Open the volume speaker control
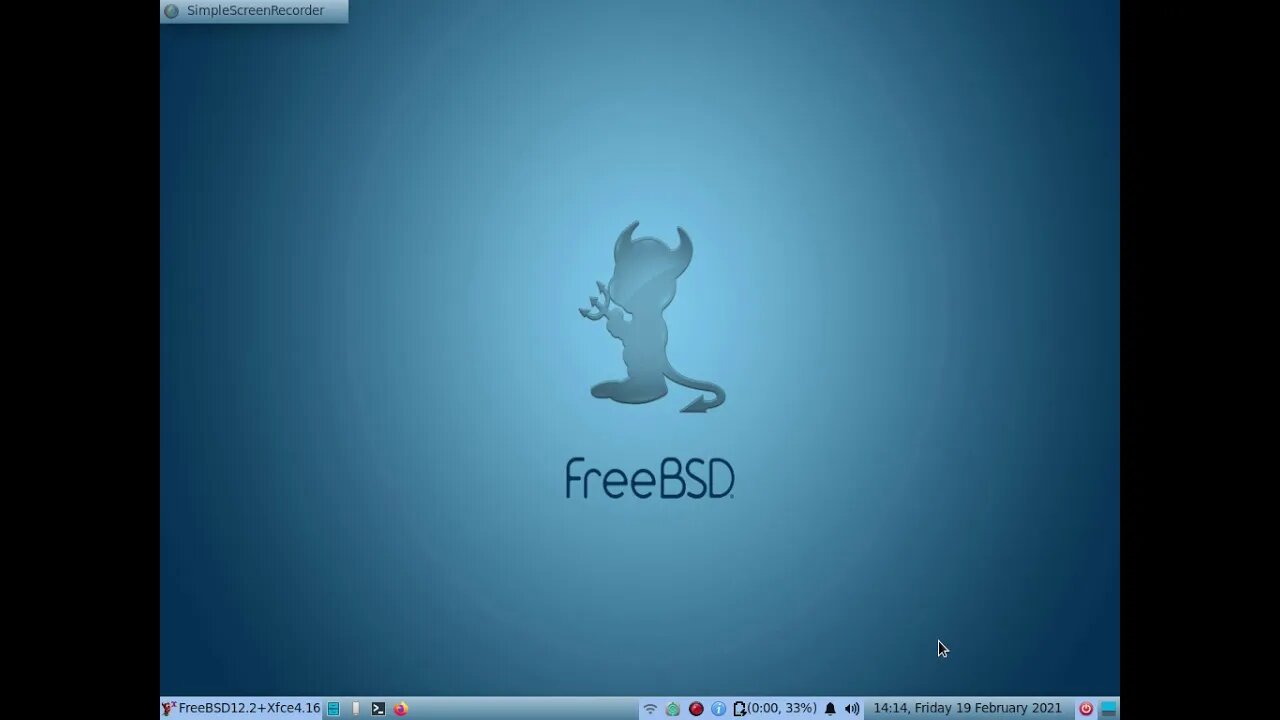 pos(852,708)
